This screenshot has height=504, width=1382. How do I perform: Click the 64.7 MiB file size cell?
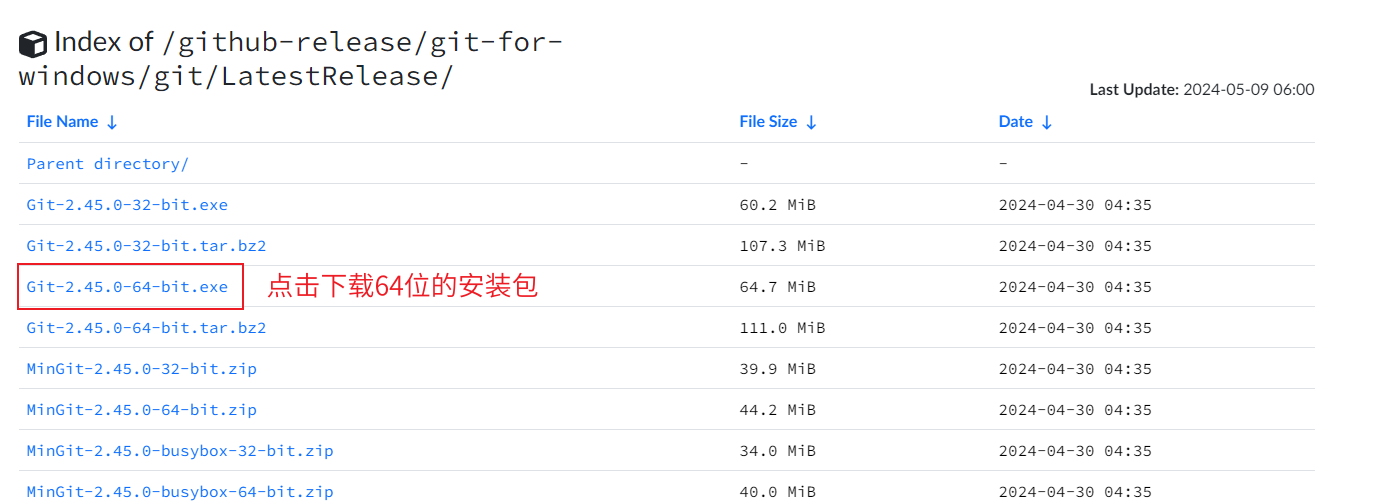[777, 287]
